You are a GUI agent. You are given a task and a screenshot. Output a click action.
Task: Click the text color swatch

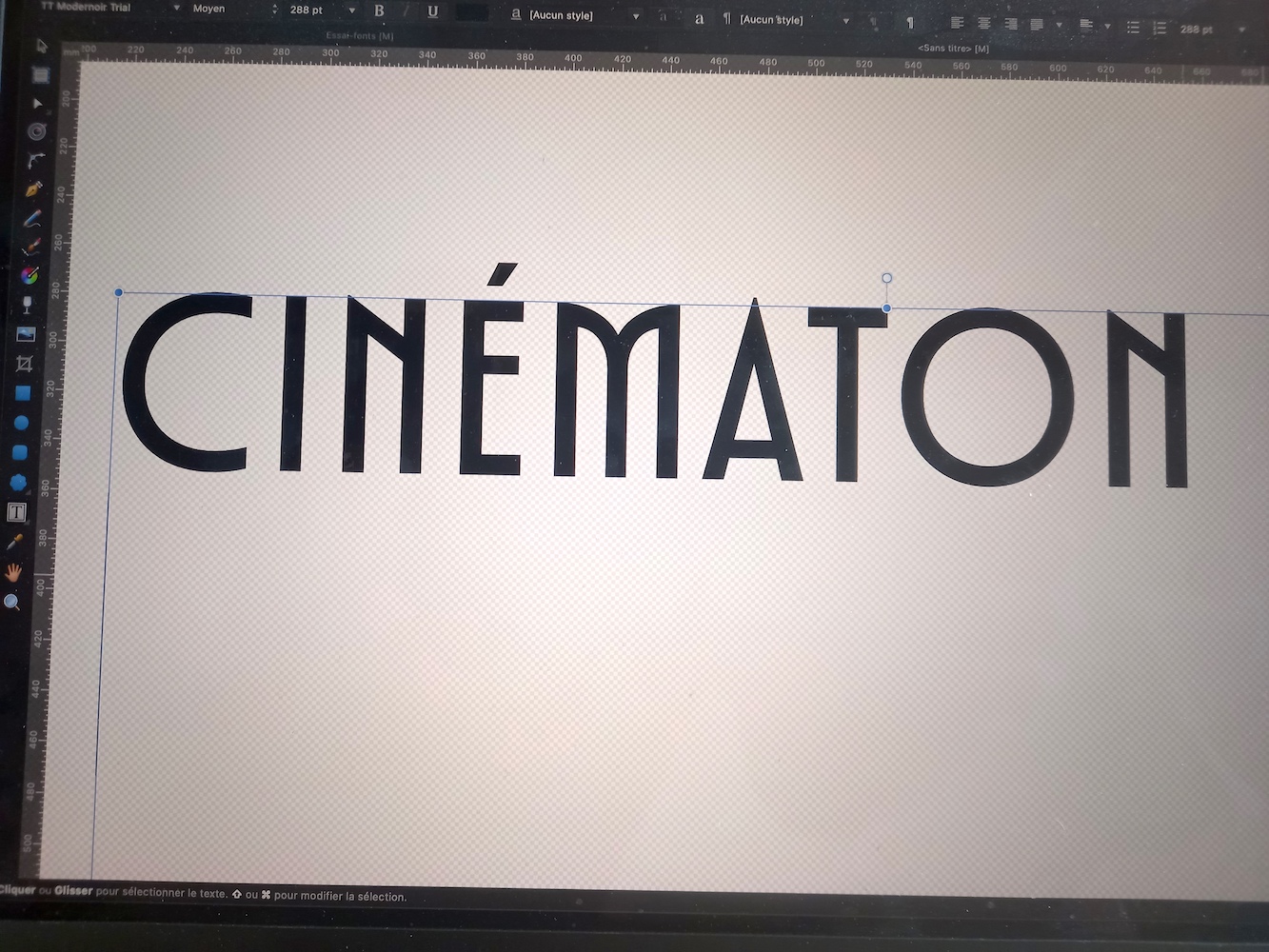coord(471,13)
